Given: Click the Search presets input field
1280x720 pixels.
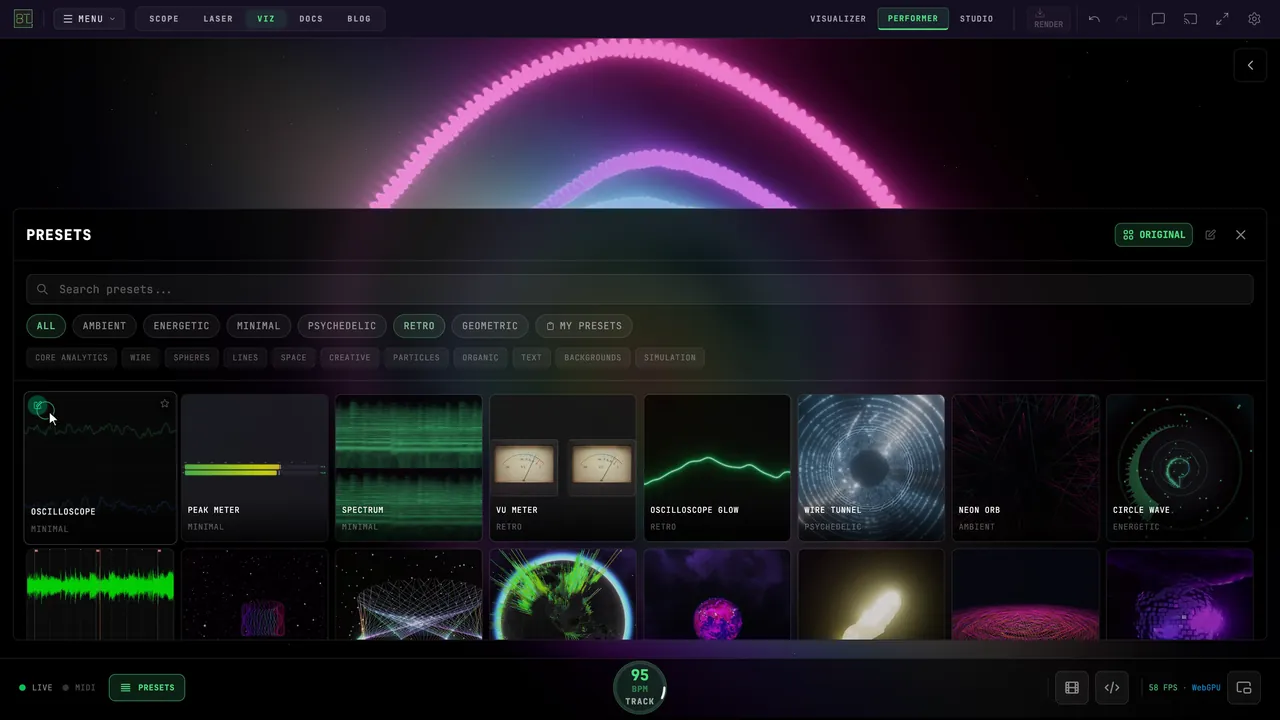Looking at the screenshot, I should pyautogui.click(x=640, y=290).
